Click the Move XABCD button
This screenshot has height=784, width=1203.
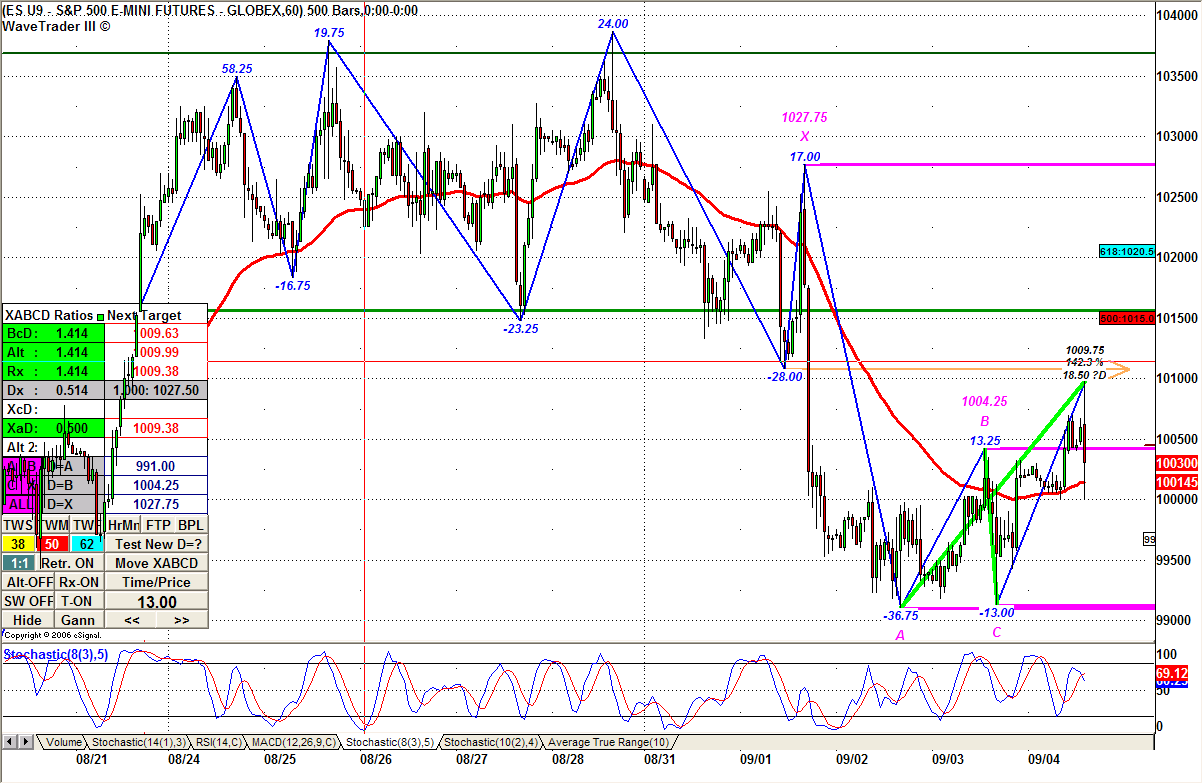[x=157, y=563]
